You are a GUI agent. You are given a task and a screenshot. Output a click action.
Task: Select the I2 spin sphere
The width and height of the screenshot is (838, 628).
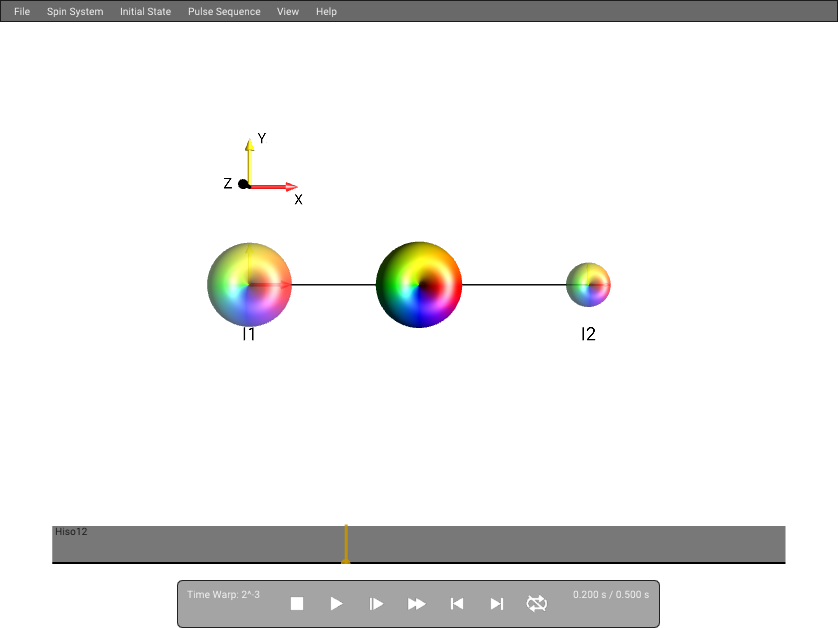(588, 284)
